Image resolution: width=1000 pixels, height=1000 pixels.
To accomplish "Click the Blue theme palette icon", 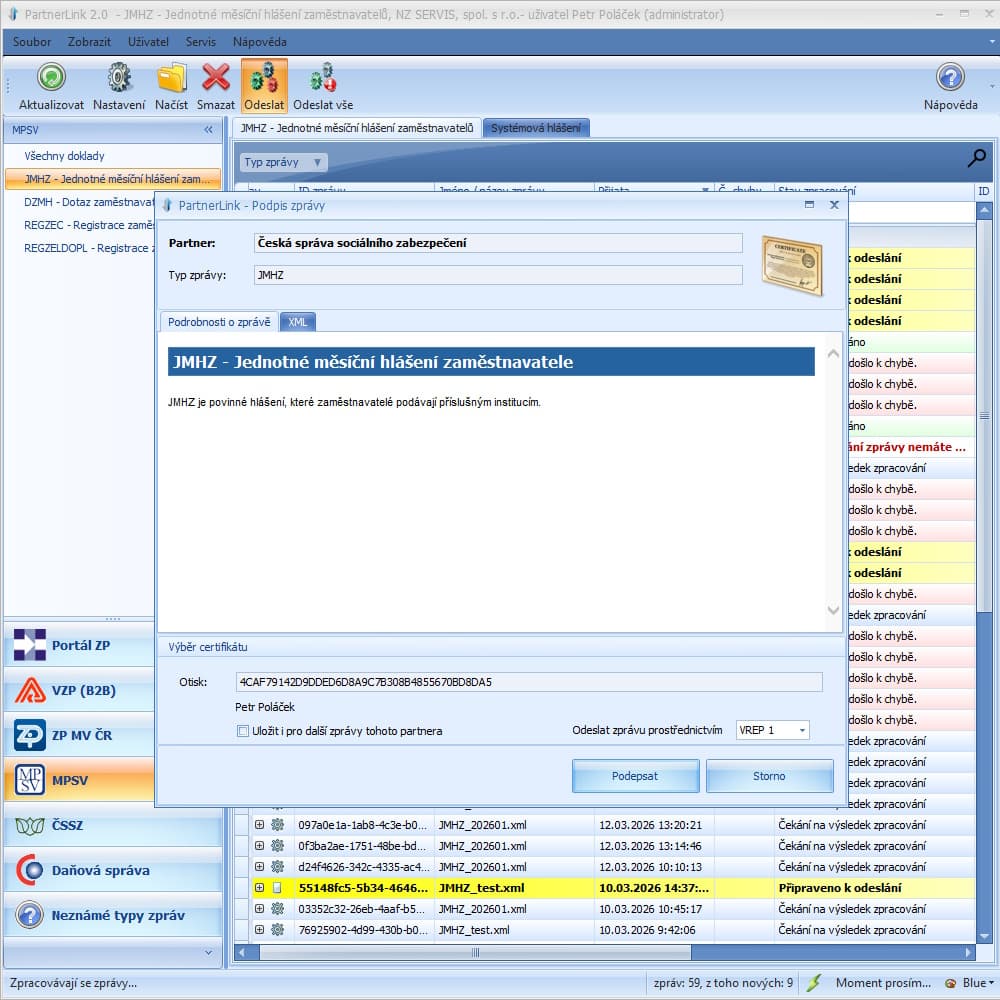I will click(x=950, y=983).
